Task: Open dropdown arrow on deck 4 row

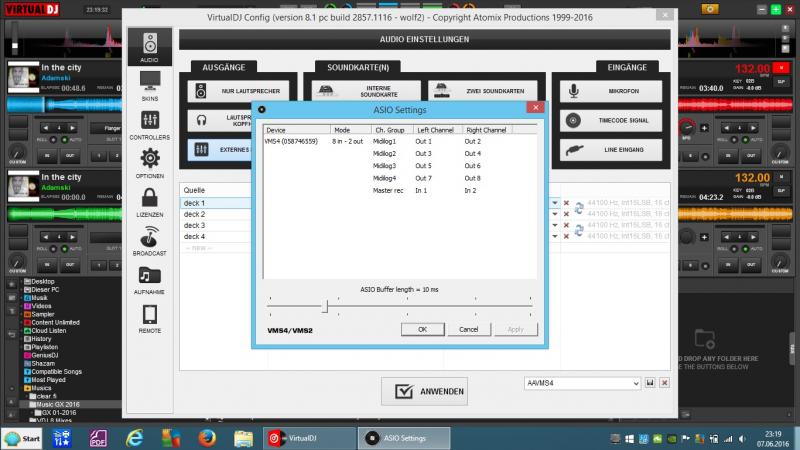Action: [x=555, y=237]
